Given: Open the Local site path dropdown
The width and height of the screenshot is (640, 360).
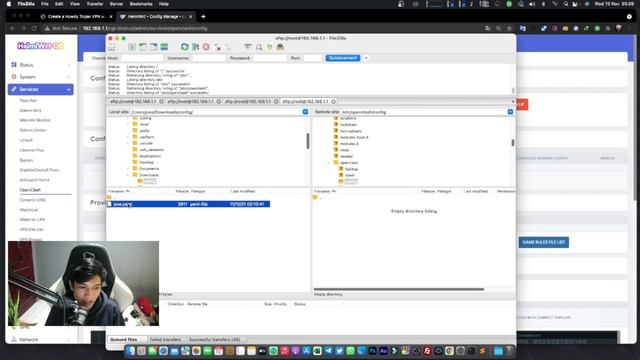Looking at the screenshot, I should point(305,111).
